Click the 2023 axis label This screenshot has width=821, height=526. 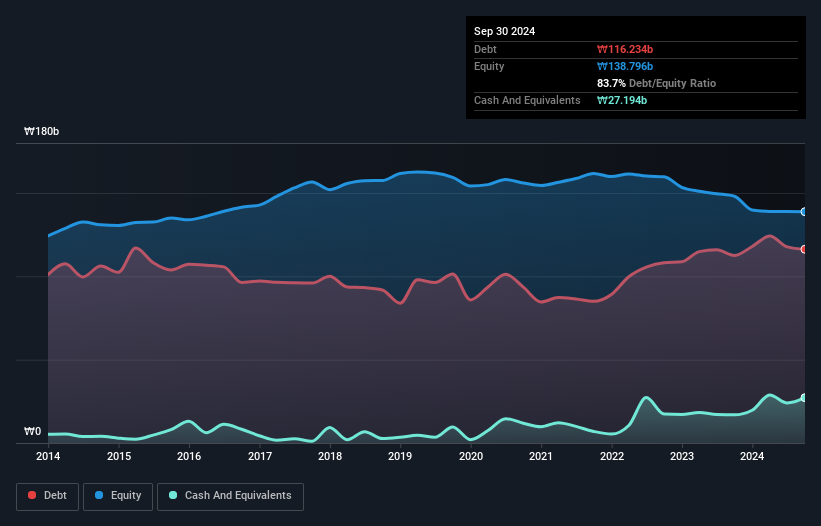[x=682, y=456]
